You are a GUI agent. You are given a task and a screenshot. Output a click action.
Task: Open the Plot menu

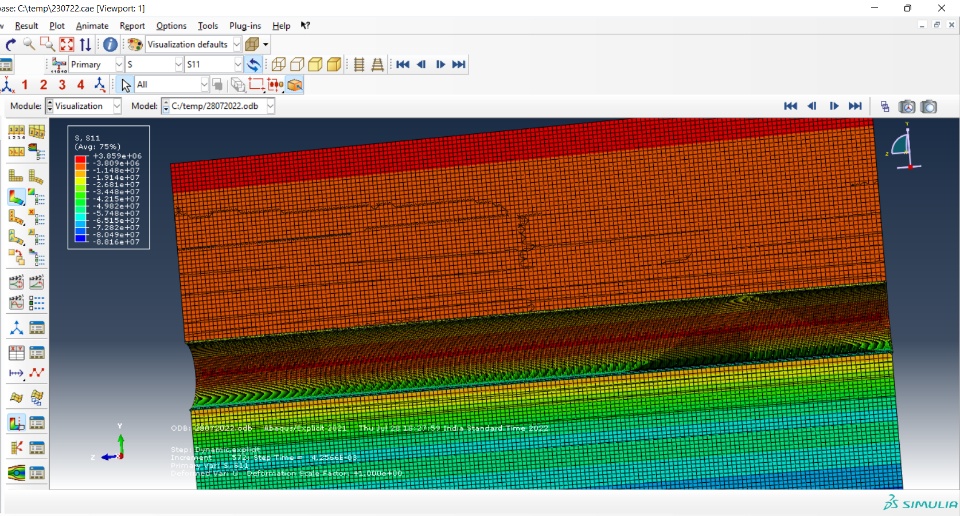tap(57, 26)
